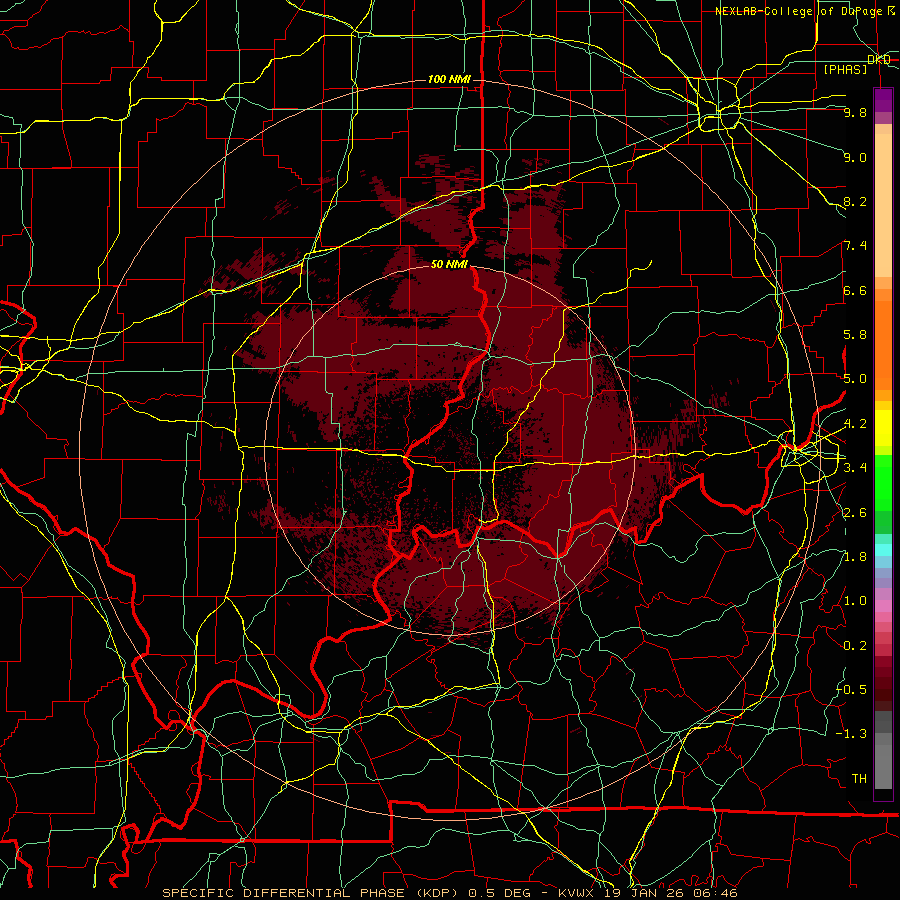Click the 8.2 legend value
This screenshot has width=900, height=900.
[x=855, y=201]
